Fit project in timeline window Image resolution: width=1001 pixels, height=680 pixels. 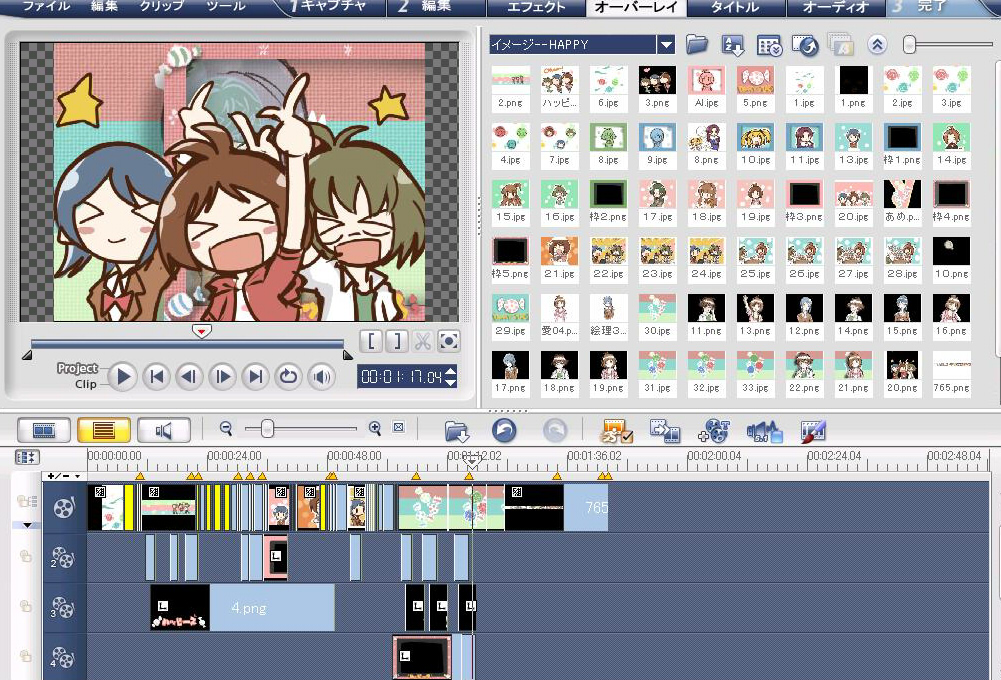[398, 427]
